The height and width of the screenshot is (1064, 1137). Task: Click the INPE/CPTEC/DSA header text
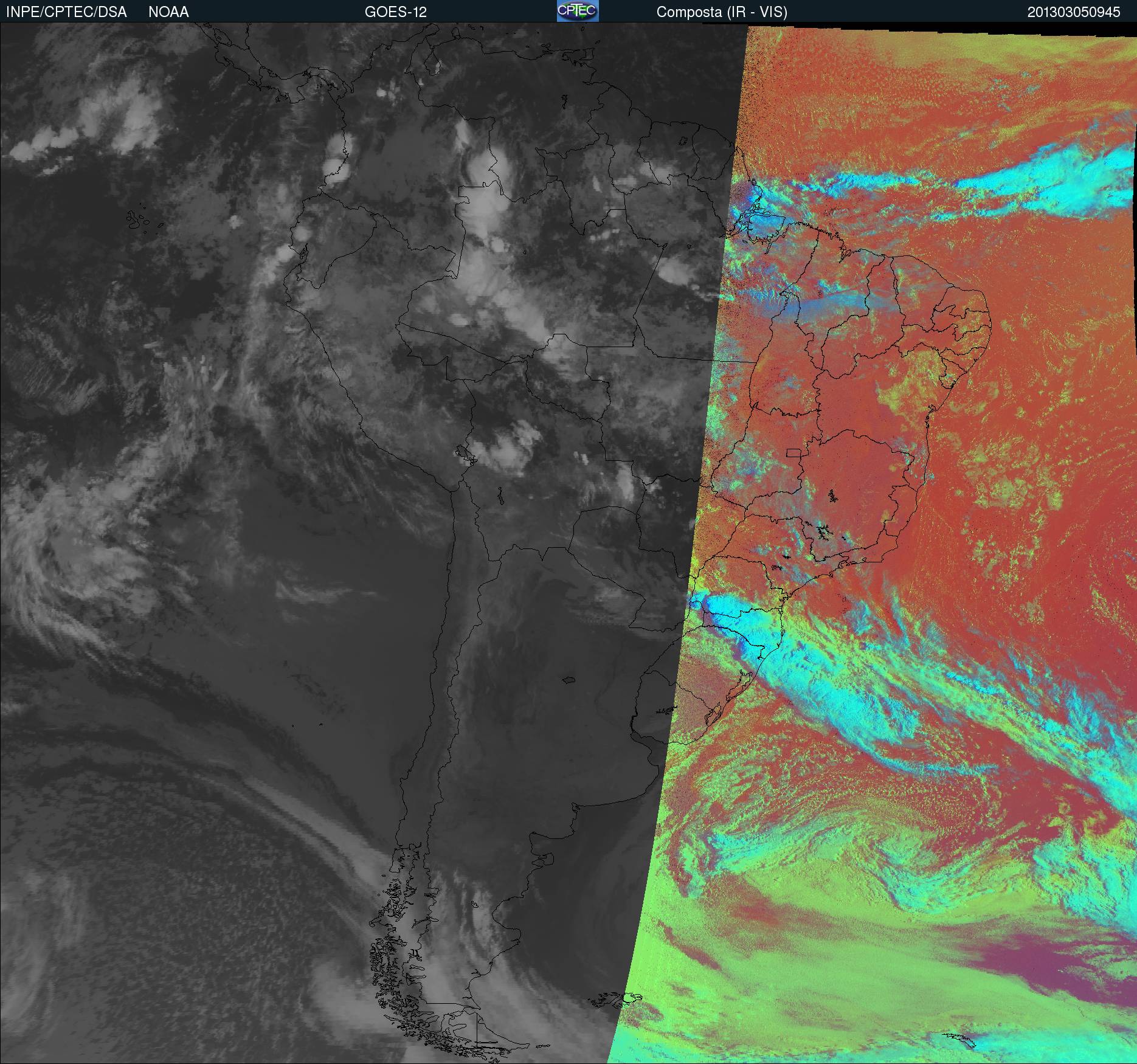click(x=66, y=12)
